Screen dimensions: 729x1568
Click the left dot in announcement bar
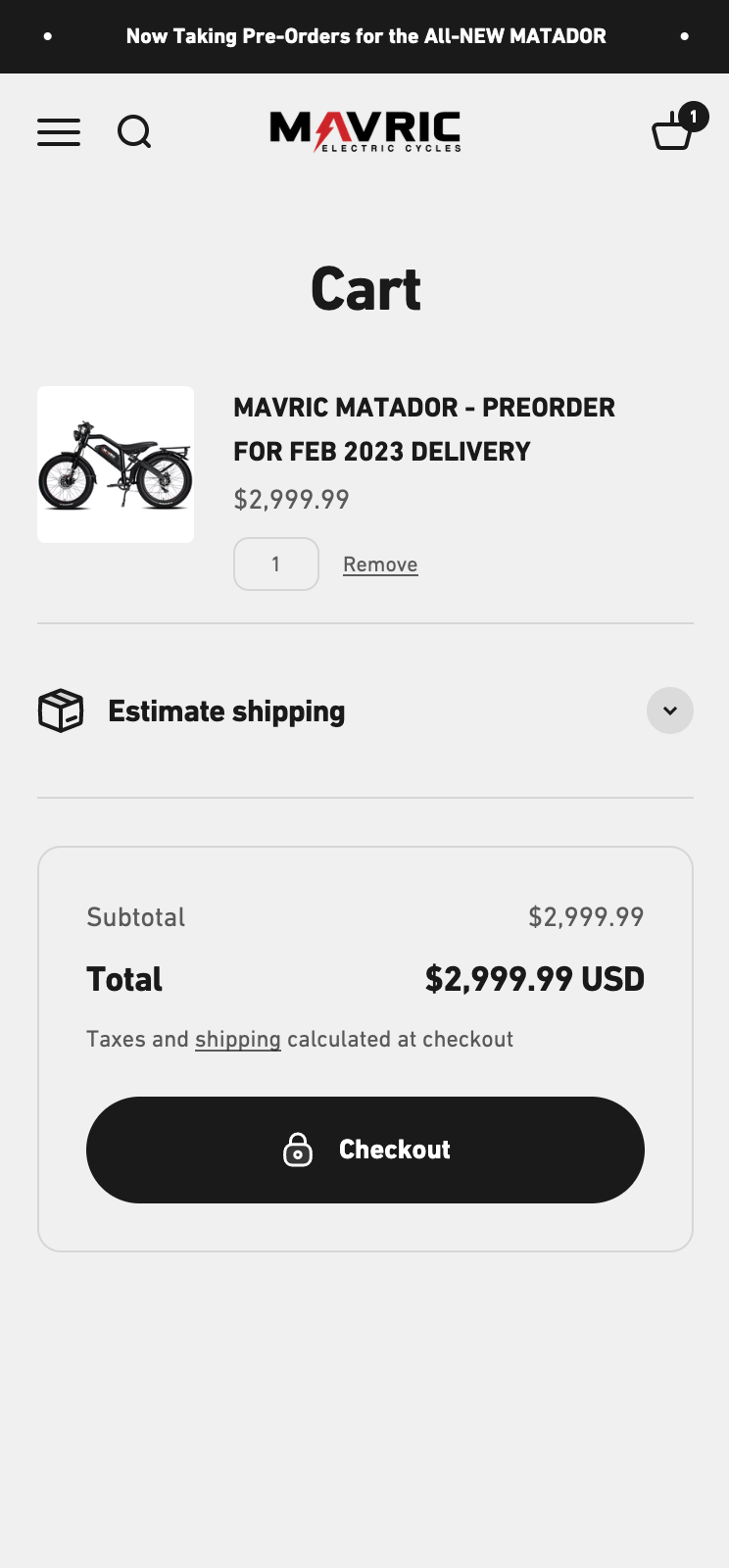[48, 36]
